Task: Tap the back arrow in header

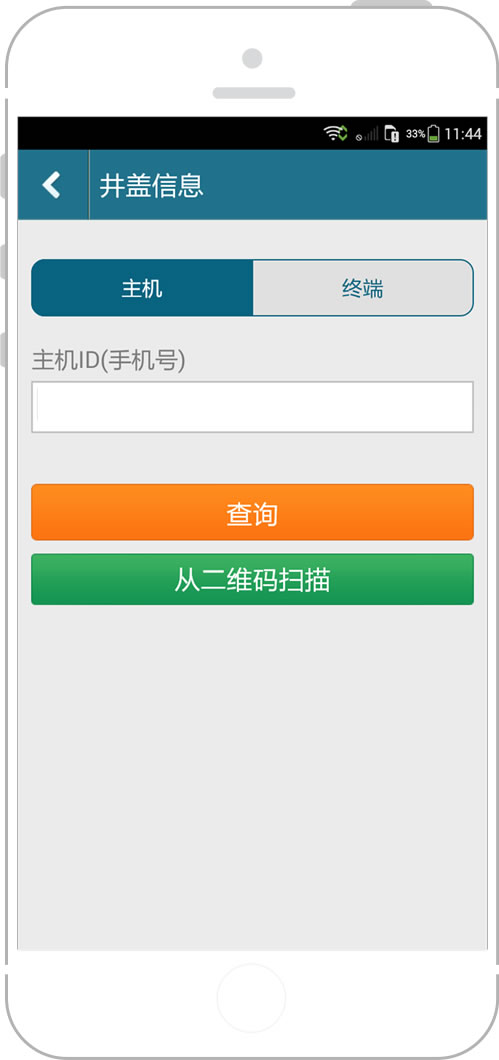Action: pos(52,185)
